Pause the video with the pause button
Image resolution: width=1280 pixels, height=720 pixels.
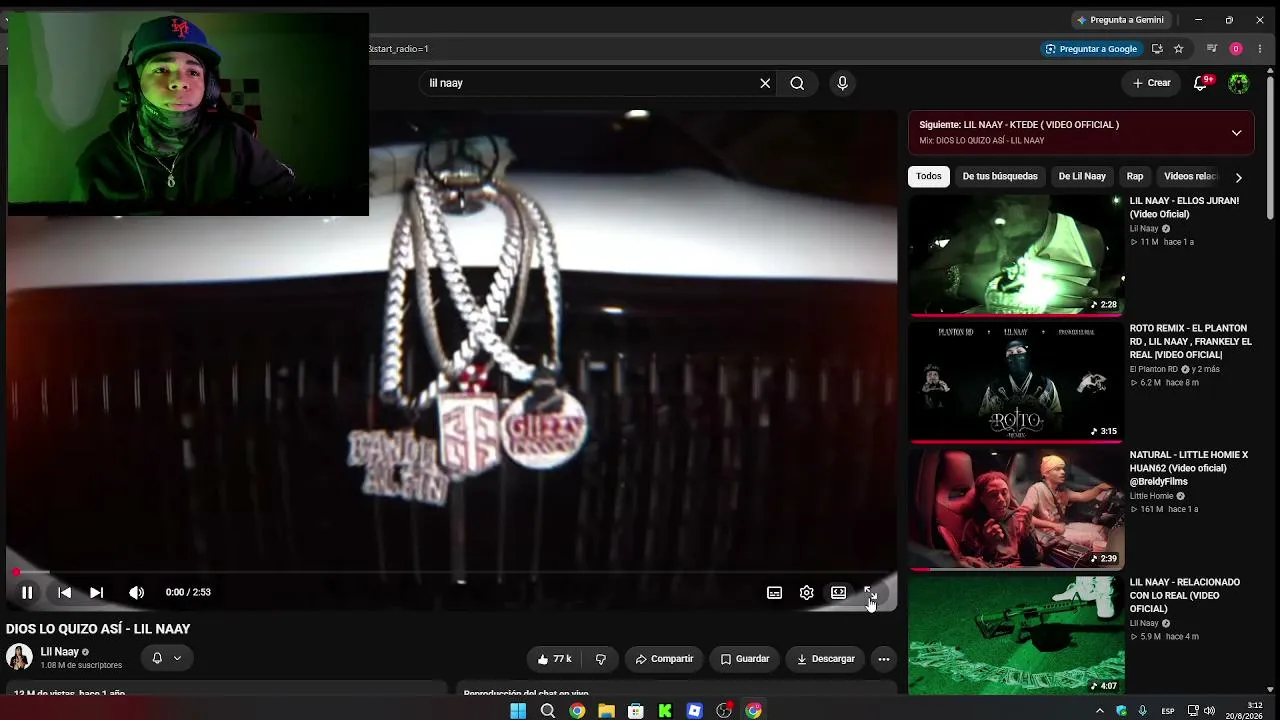[27, 592]
